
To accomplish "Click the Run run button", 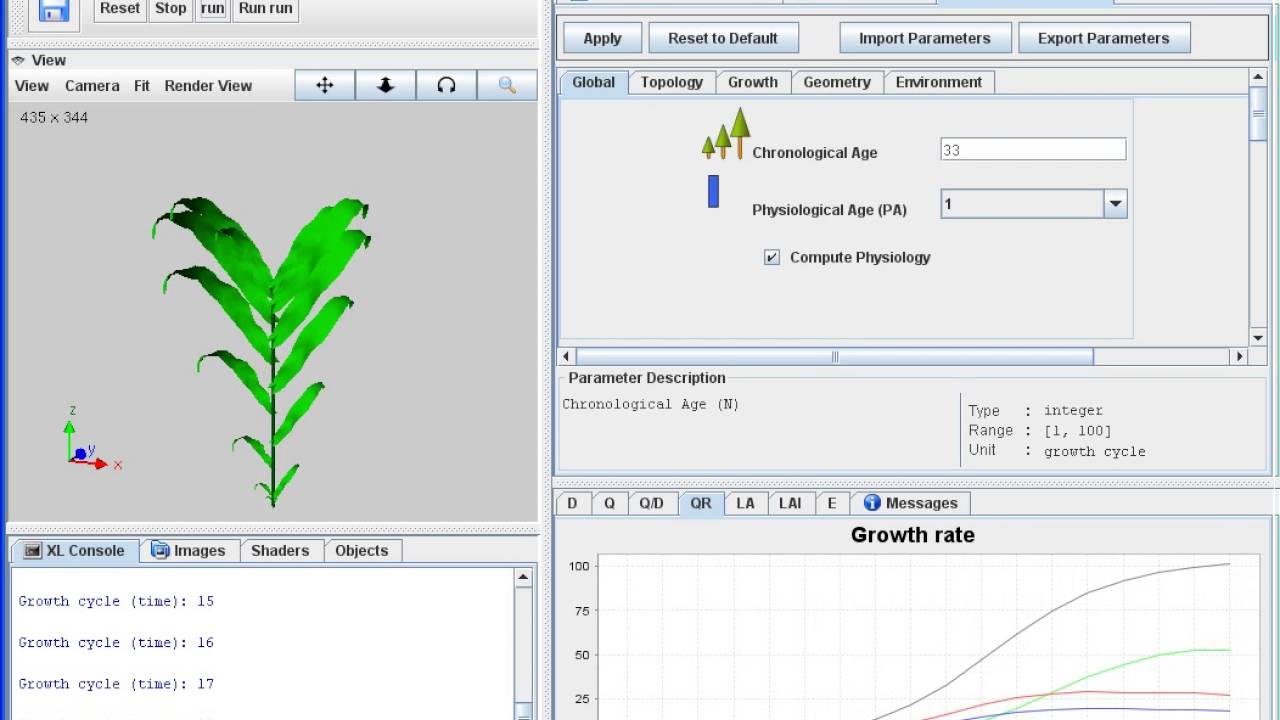I will [266, 9].
